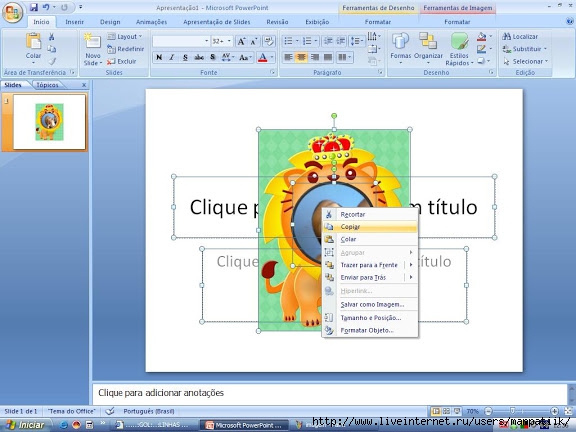Zoom out with minus button
Screen dimensions: 576x432
click(488, 411)
